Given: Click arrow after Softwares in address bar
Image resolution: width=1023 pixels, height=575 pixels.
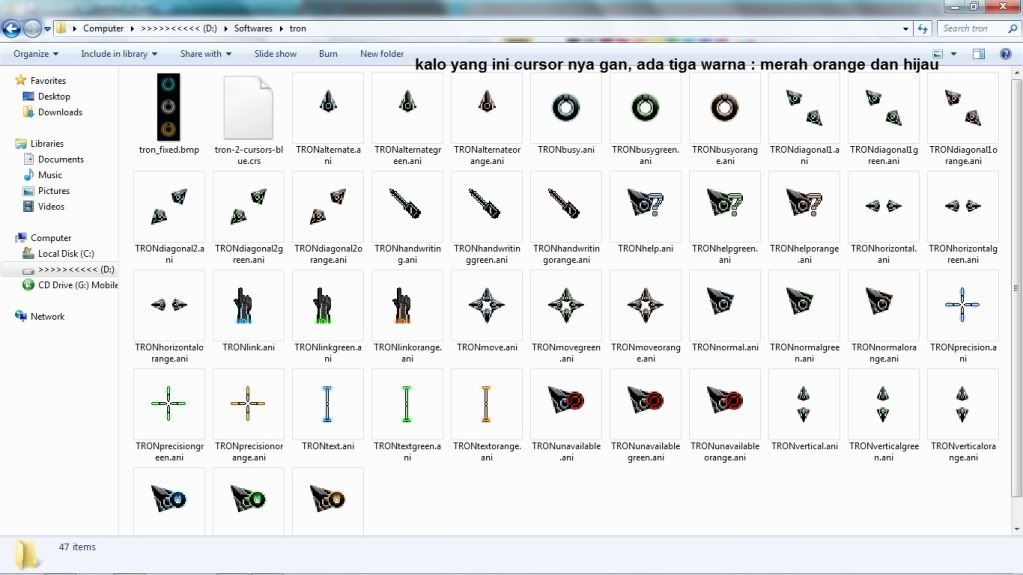Looking at the screenshot, I should click(x=282, y=29).
